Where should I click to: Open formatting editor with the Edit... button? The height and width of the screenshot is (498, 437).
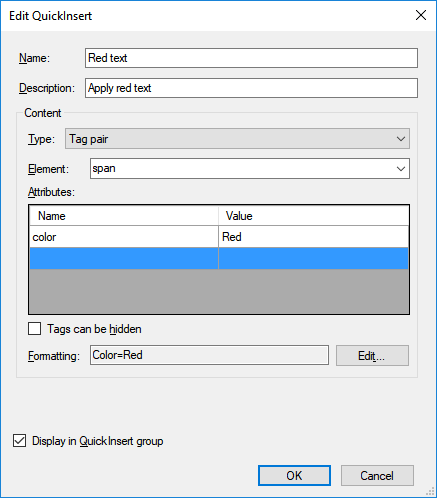point(372,356)
